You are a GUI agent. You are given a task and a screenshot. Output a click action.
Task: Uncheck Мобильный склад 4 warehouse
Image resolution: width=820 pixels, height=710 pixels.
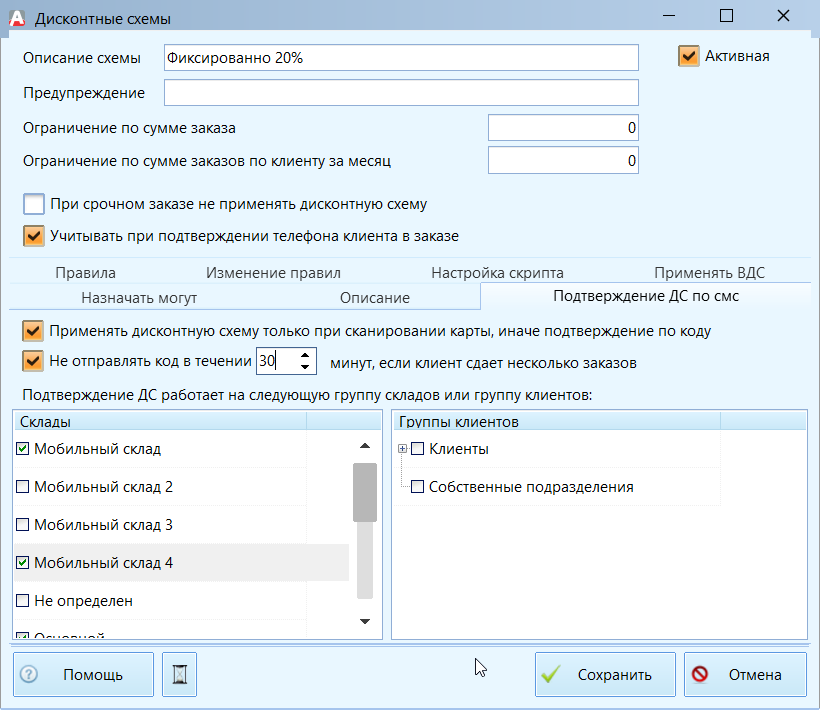[22, 563]
